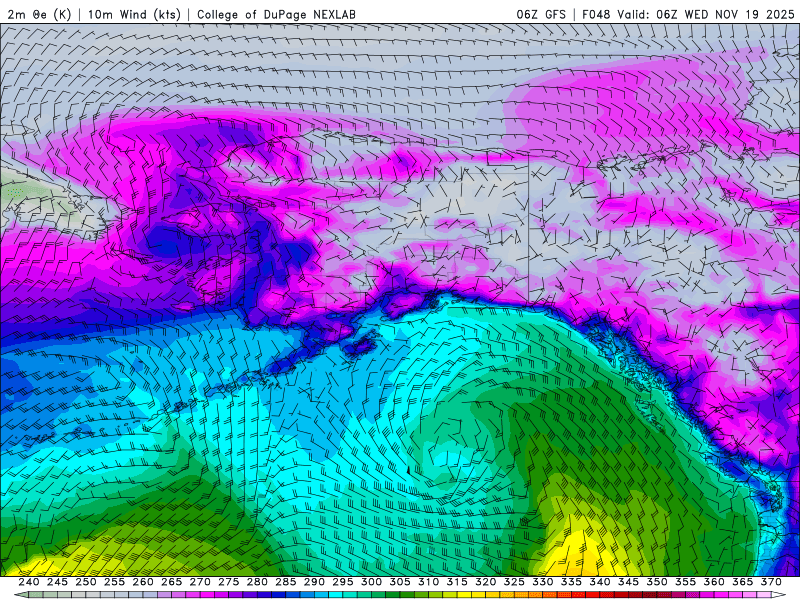Click the 355 legend value
This screenshot has height=600, width=800.
coord(686,582)
